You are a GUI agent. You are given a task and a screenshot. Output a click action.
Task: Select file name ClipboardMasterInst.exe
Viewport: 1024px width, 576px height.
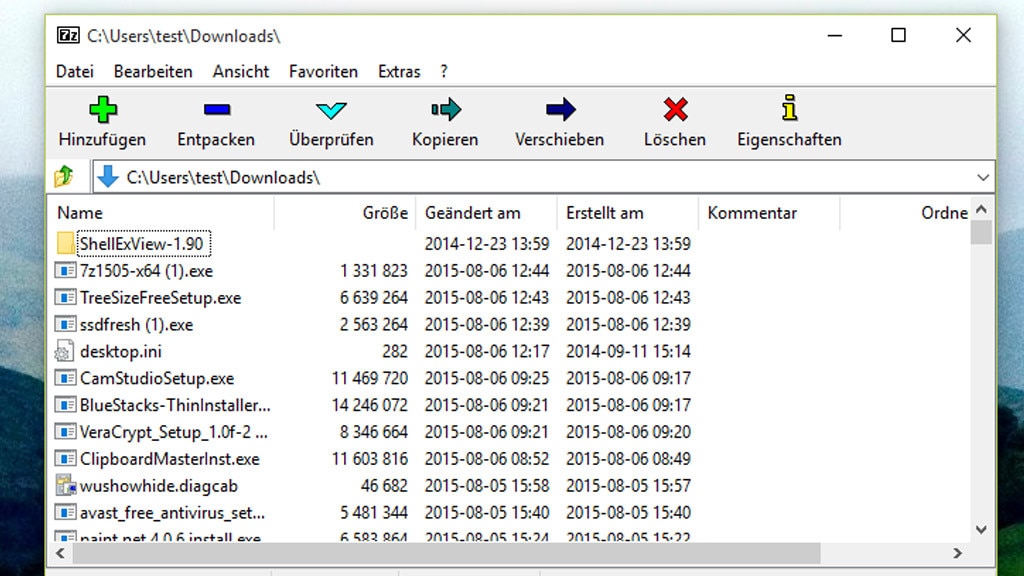coord(170,458)
